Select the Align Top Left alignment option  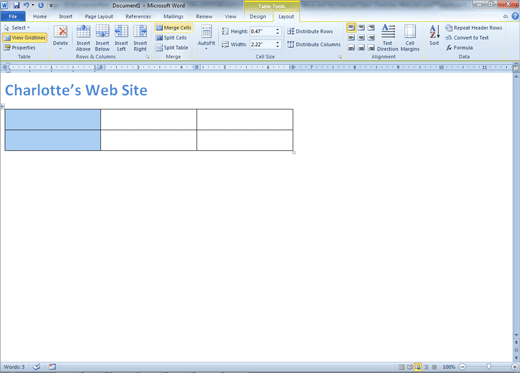351,28
